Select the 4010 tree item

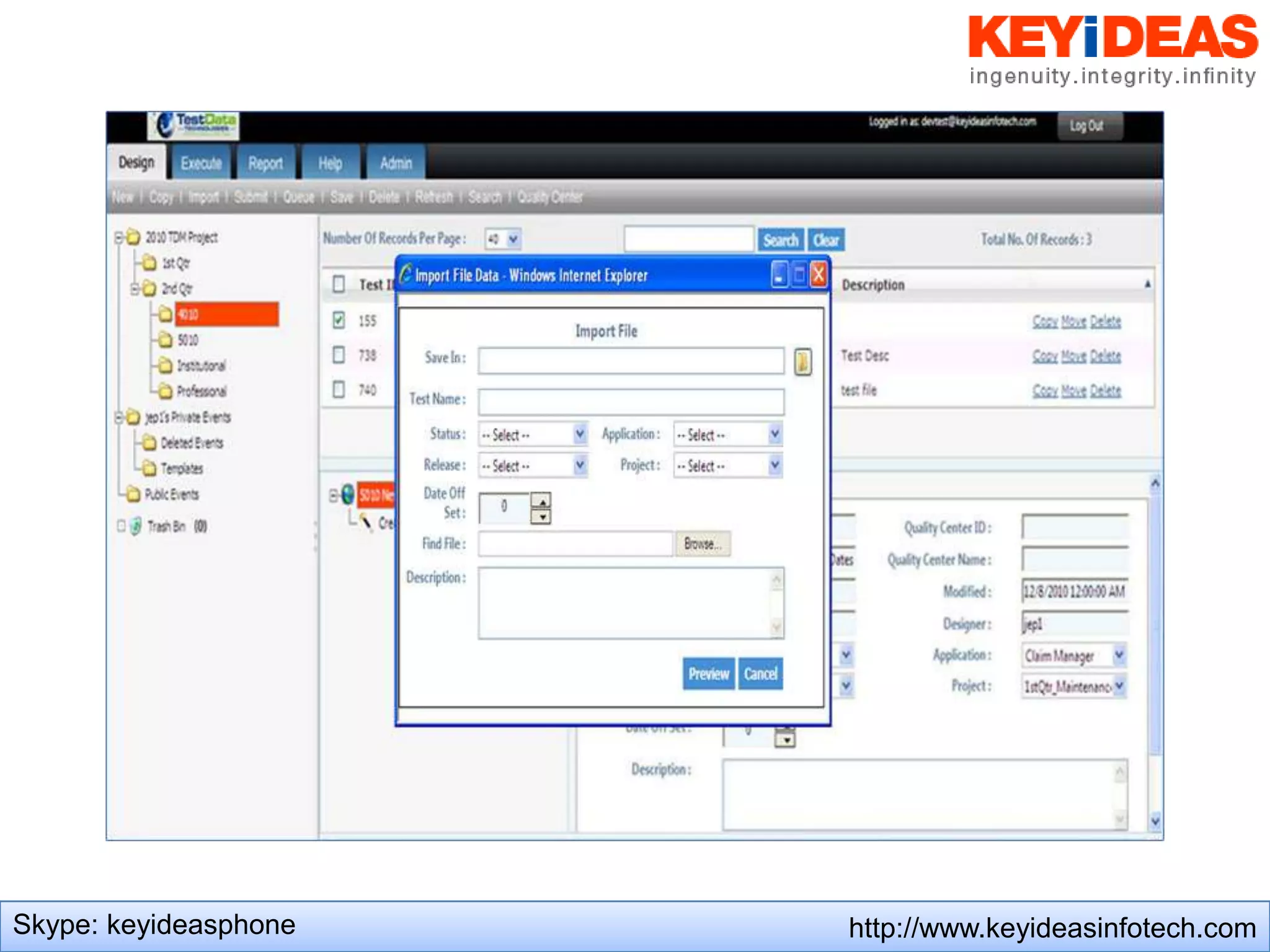click(x=226, y=314)
